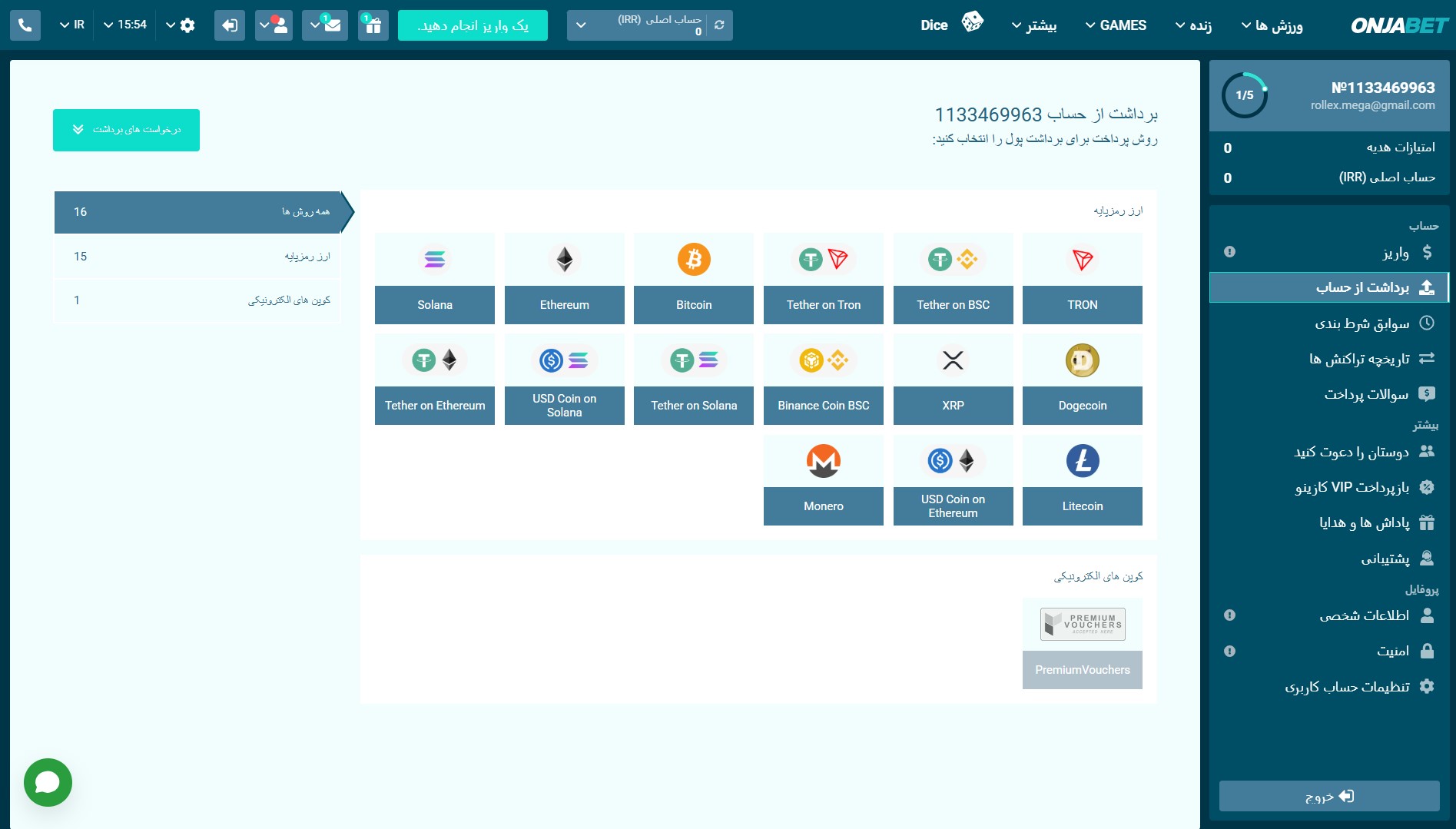This screenshot has height=829, width=1456.
Task: Click the phone callback icon
Action: pos(25,25)
